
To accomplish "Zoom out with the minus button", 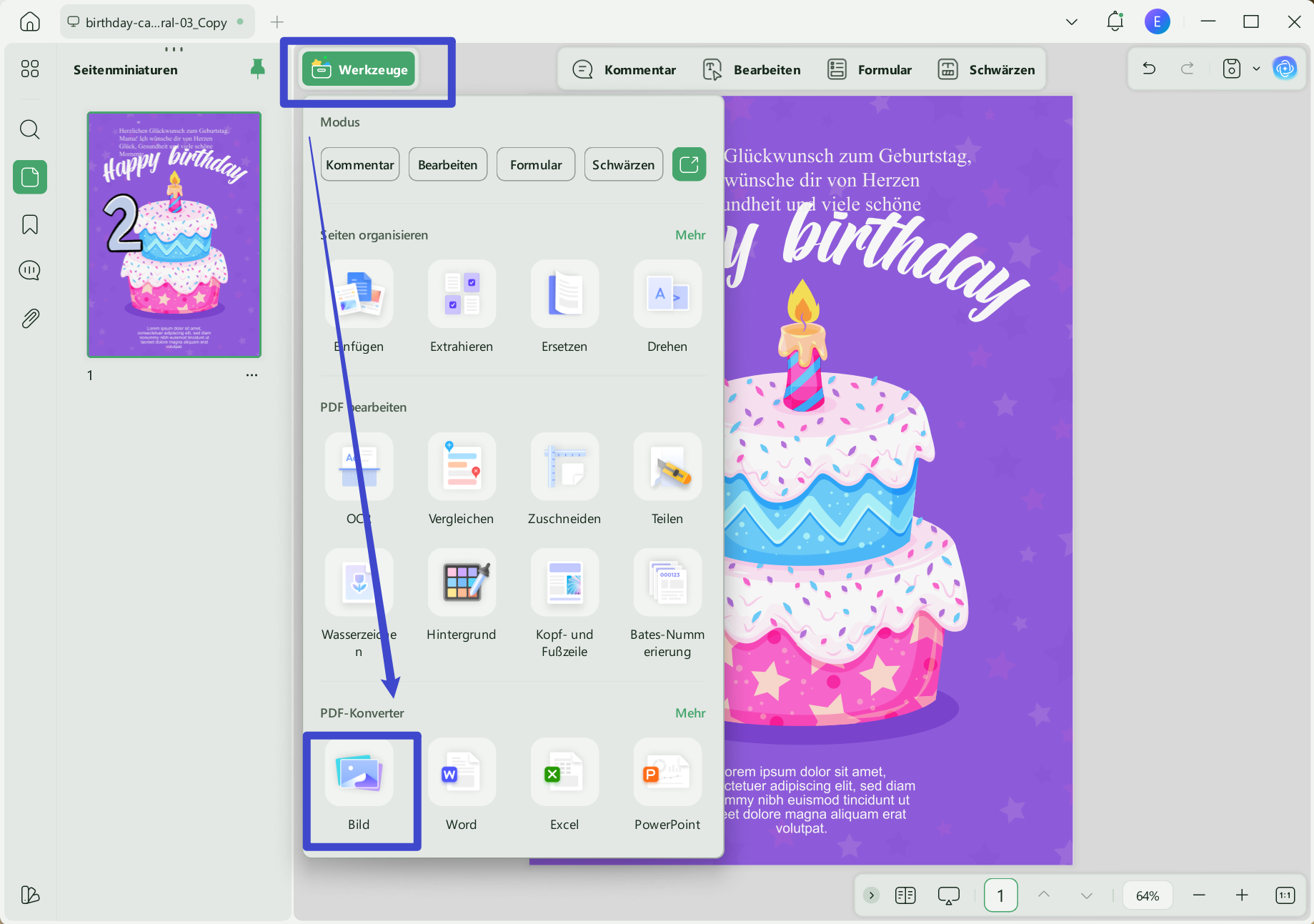I will pos(1199,895).
